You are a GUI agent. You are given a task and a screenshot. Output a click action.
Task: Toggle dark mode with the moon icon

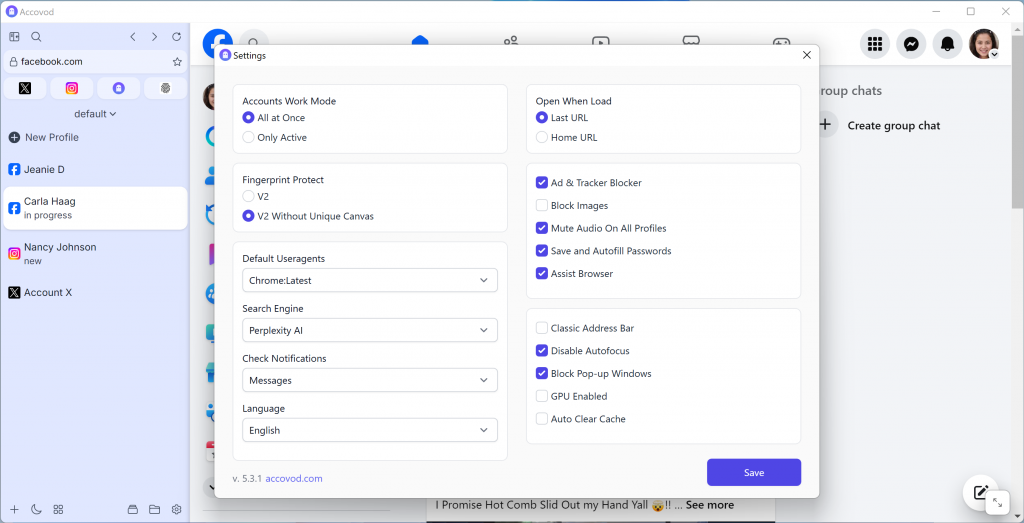[36, 509]
